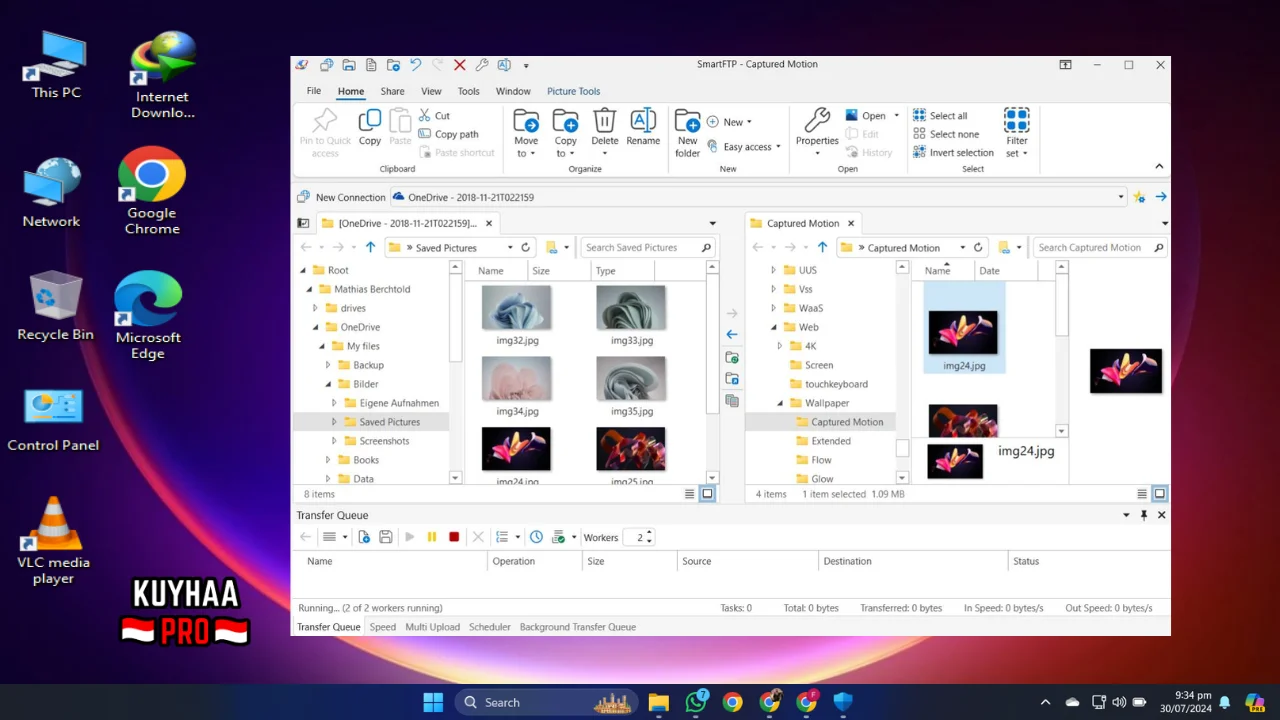Click the Undo arrow in the quick access toolbar
This screenshot has height=720, width=1280.
pos(415,65)
